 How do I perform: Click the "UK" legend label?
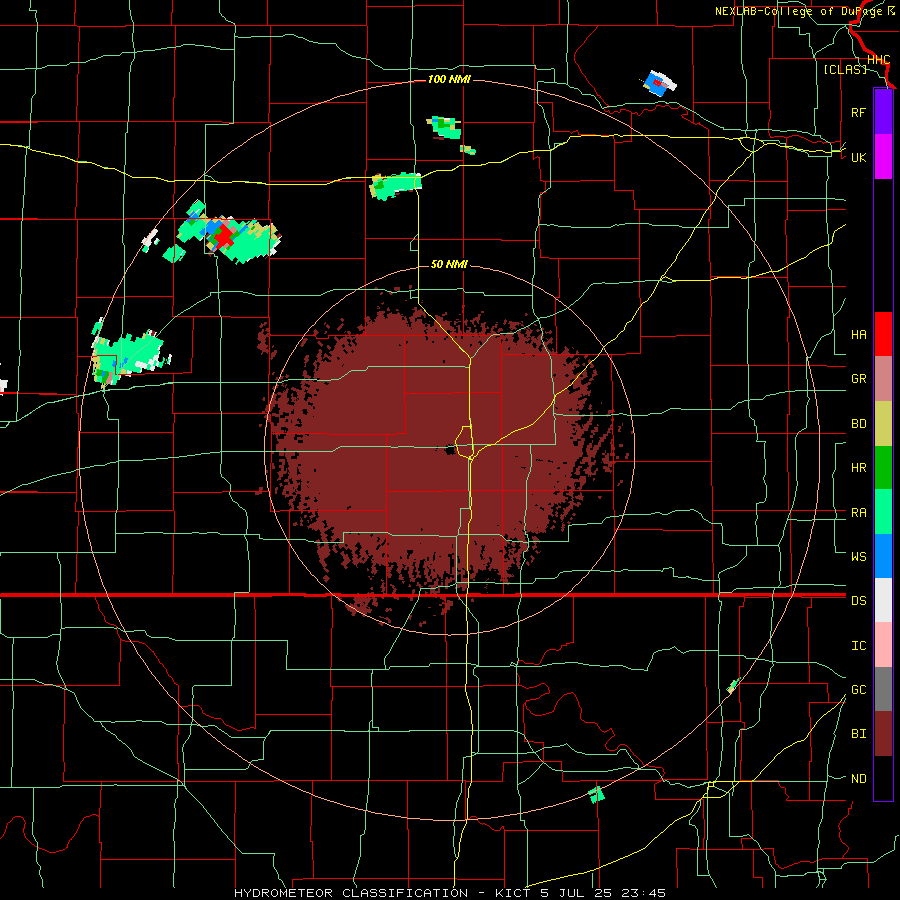tap(858, 157)
